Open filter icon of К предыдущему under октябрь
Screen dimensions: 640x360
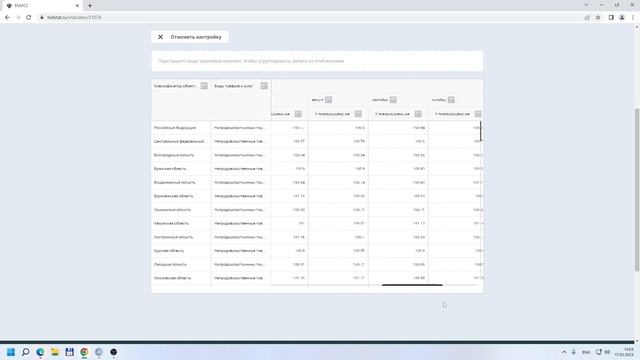[478, 114]
